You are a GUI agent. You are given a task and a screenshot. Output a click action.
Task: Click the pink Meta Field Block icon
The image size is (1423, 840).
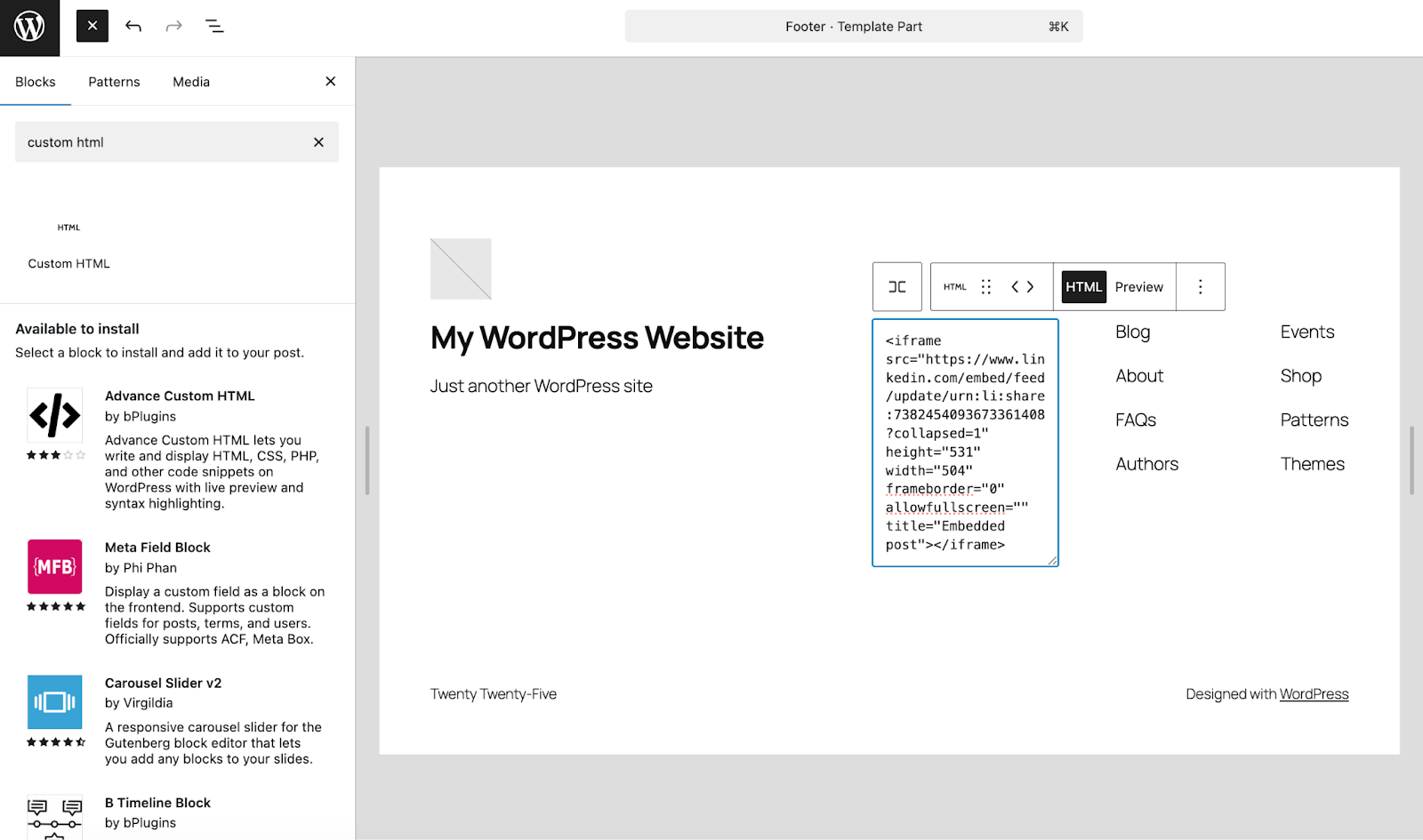coord(54,566)
